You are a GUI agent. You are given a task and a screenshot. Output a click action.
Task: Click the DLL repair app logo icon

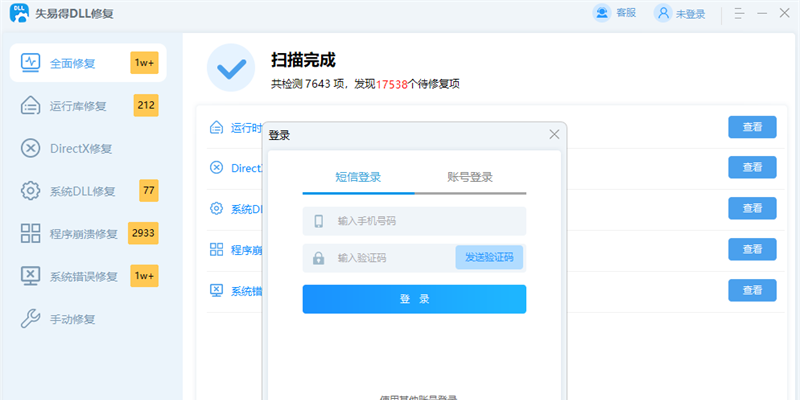[x=19, y=13]
